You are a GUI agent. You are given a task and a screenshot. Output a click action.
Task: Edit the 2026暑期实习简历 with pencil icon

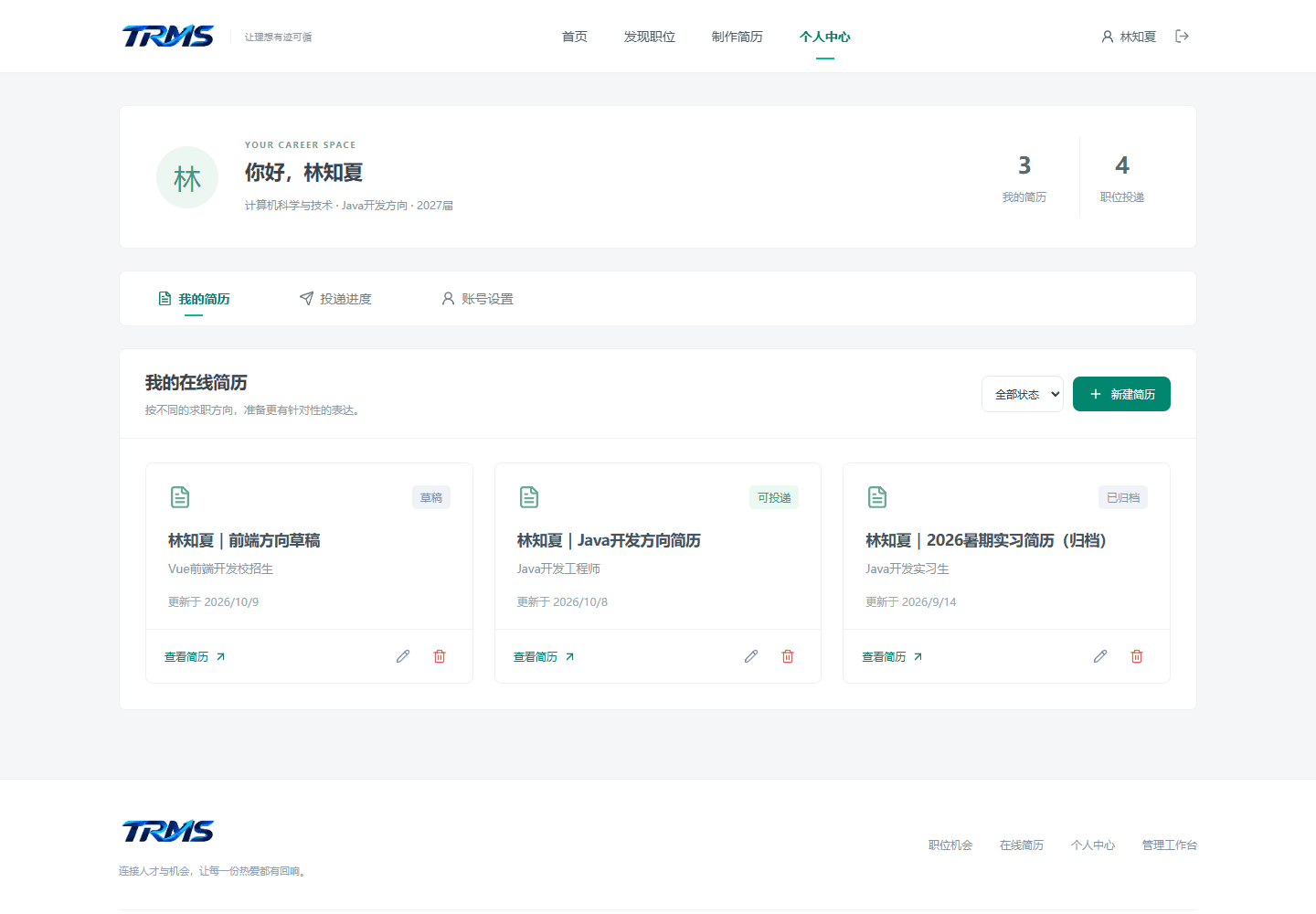(1100, 656)
